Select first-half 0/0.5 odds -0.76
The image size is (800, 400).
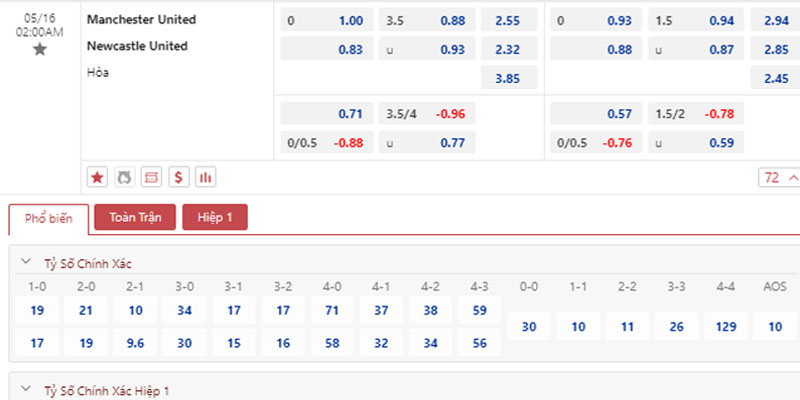[596, 142]
